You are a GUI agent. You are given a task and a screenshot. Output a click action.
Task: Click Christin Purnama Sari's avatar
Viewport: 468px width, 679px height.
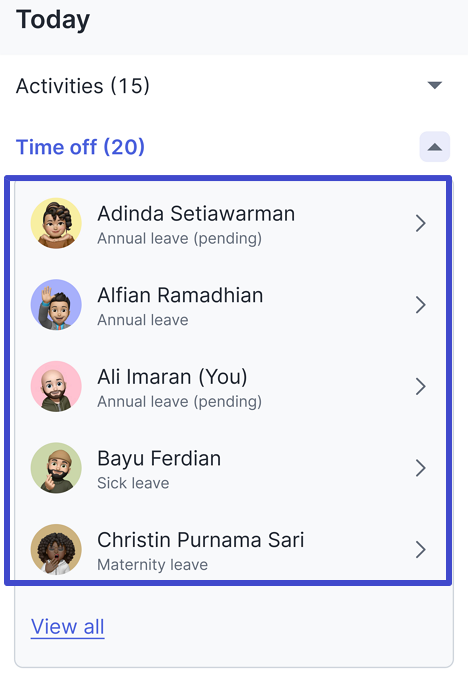pos(56,550)
